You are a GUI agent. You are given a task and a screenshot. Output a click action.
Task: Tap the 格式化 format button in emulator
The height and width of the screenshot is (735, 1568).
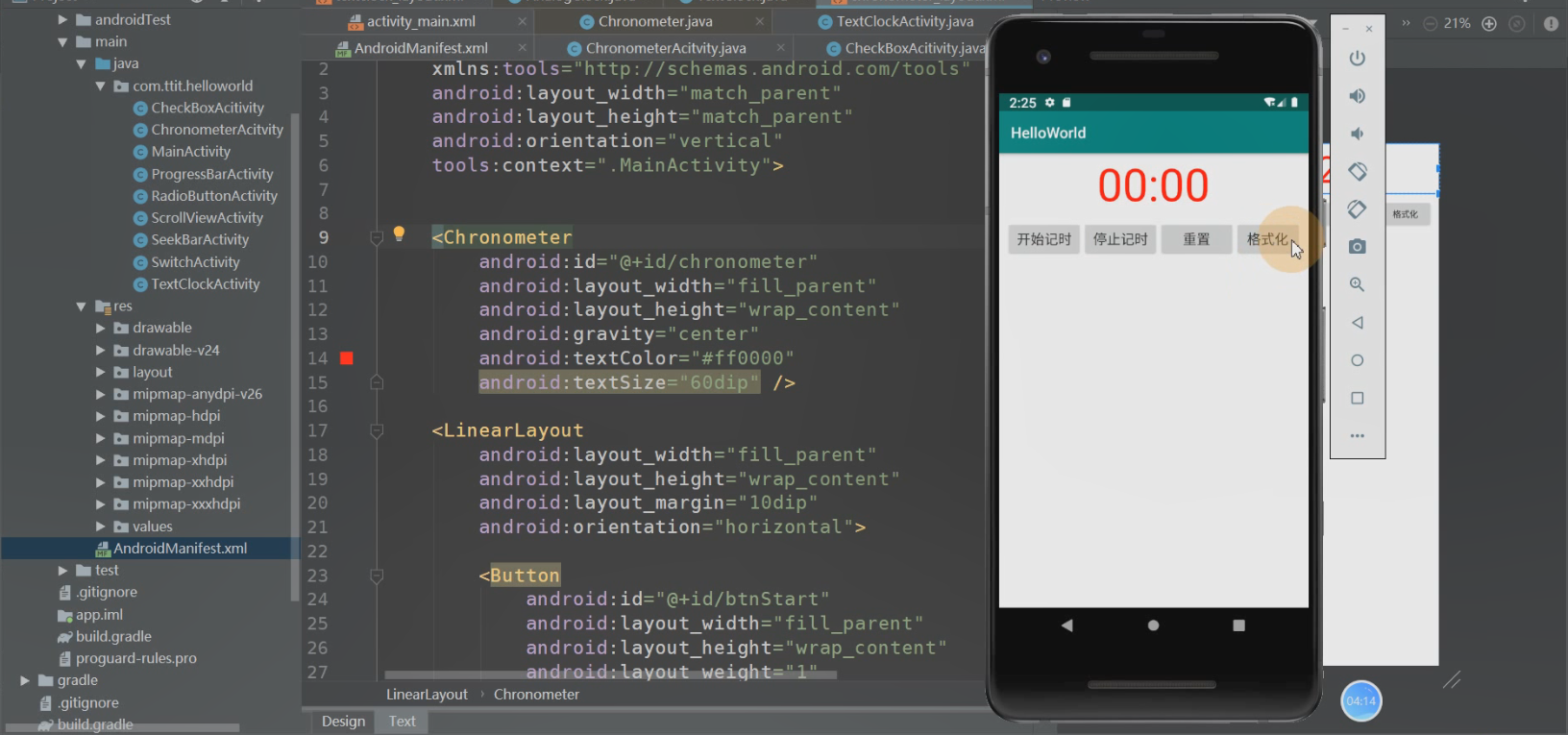[1268, 239]
